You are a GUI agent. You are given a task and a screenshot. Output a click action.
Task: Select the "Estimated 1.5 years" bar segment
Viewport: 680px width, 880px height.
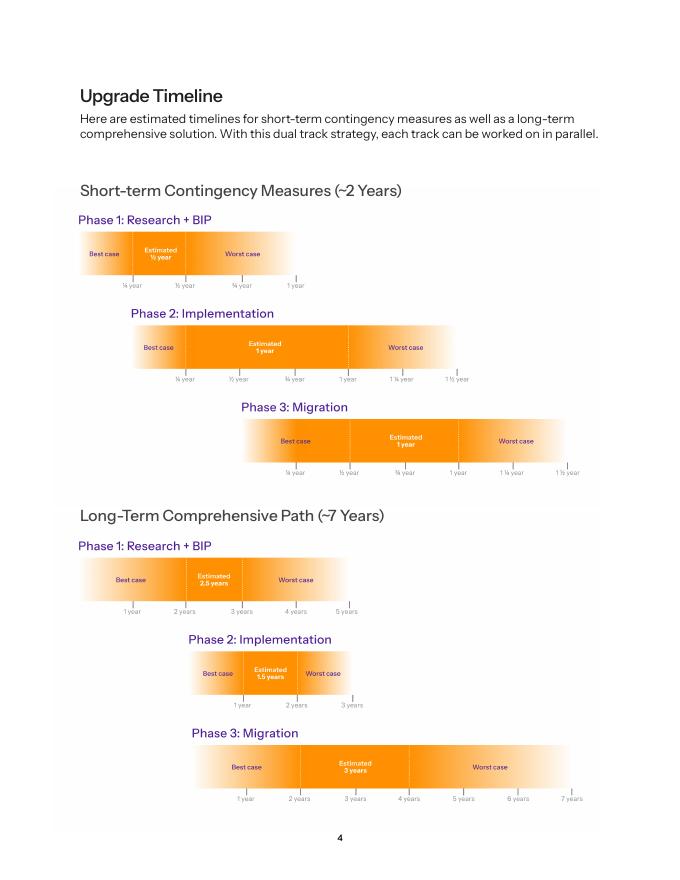270,673
